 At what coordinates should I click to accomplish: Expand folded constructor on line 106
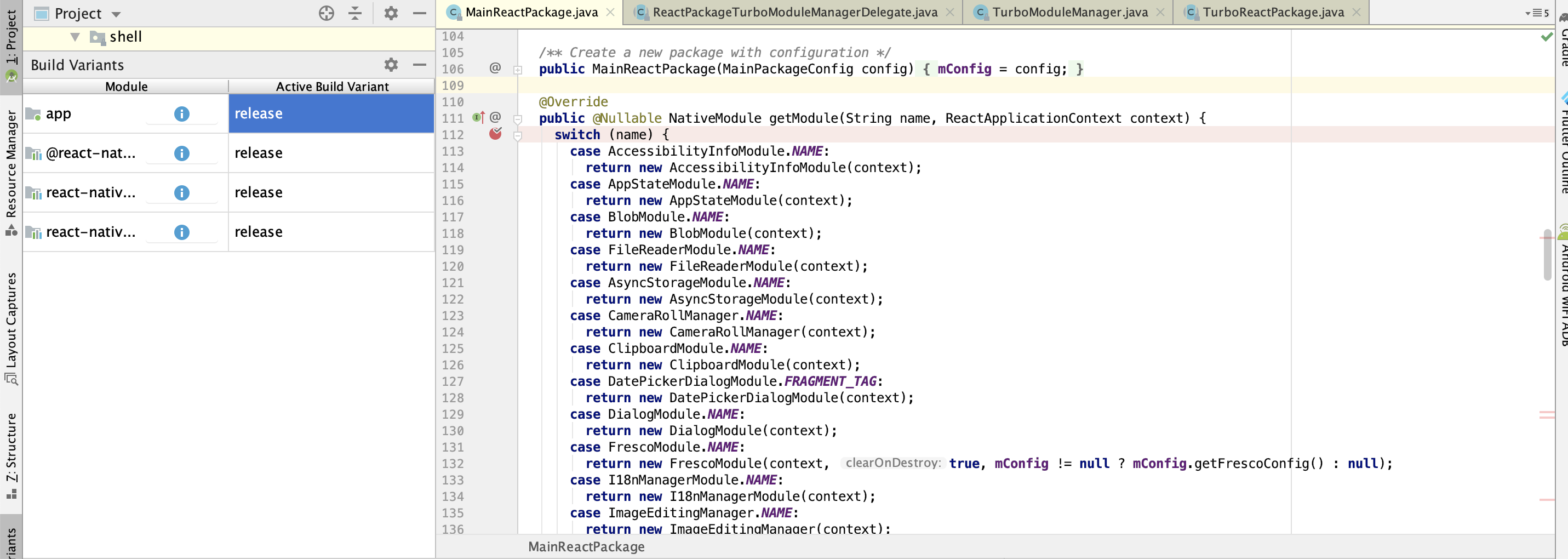tap(517, 70)
